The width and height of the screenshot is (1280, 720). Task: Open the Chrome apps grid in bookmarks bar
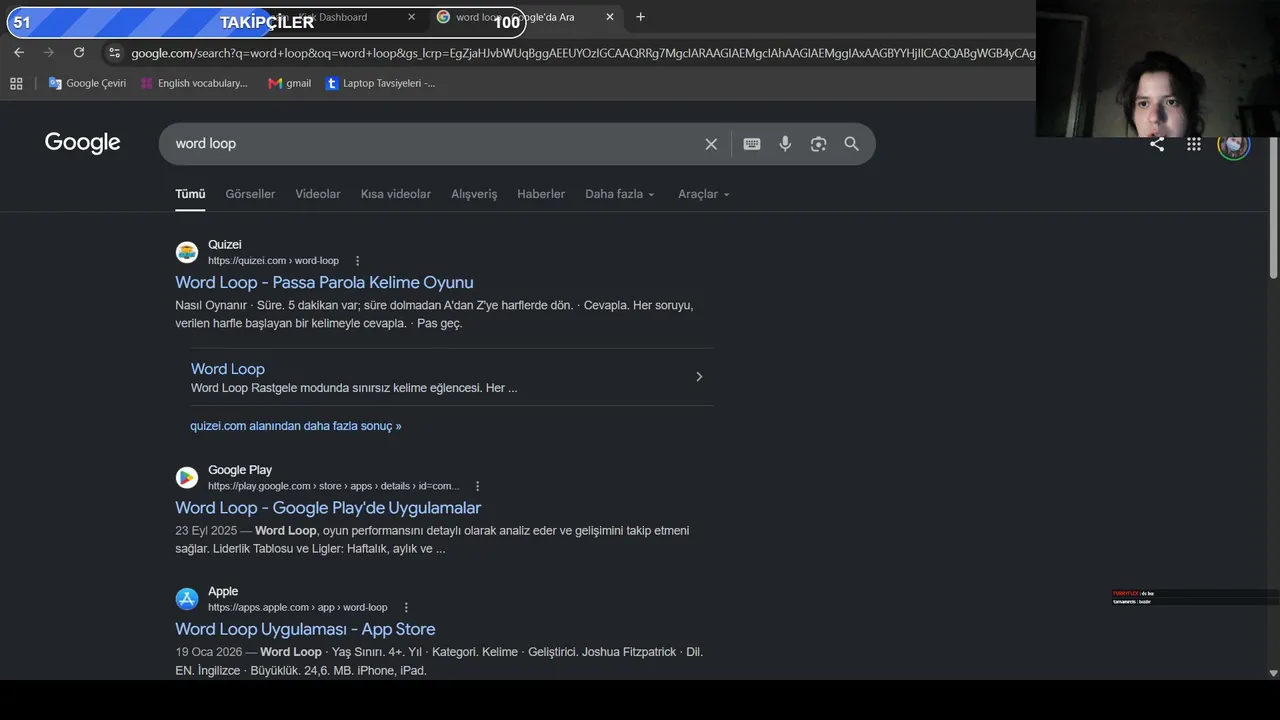[16, 83]
